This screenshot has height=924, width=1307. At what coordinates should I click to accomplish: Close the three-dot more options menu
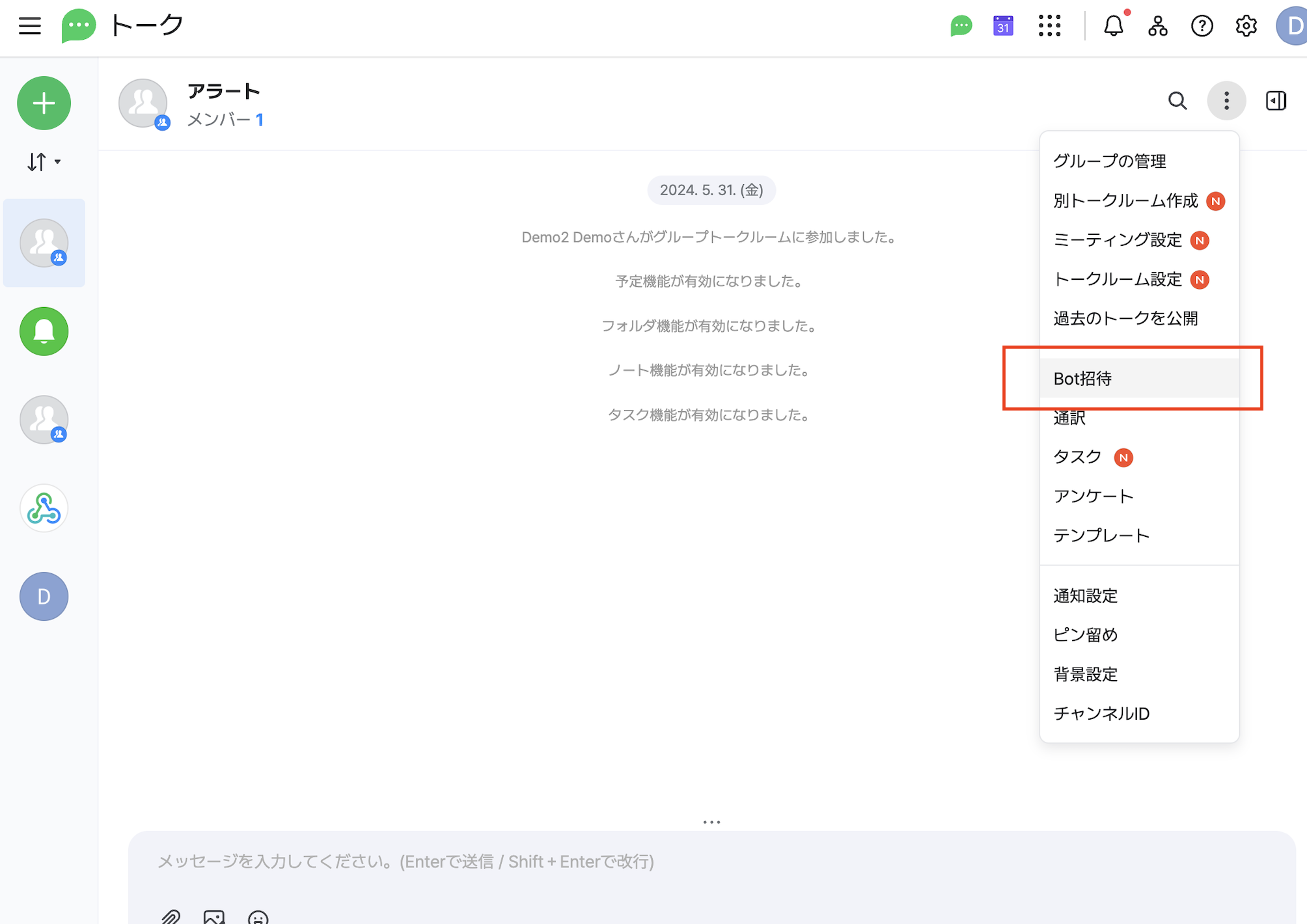(x=1226, y=101)
